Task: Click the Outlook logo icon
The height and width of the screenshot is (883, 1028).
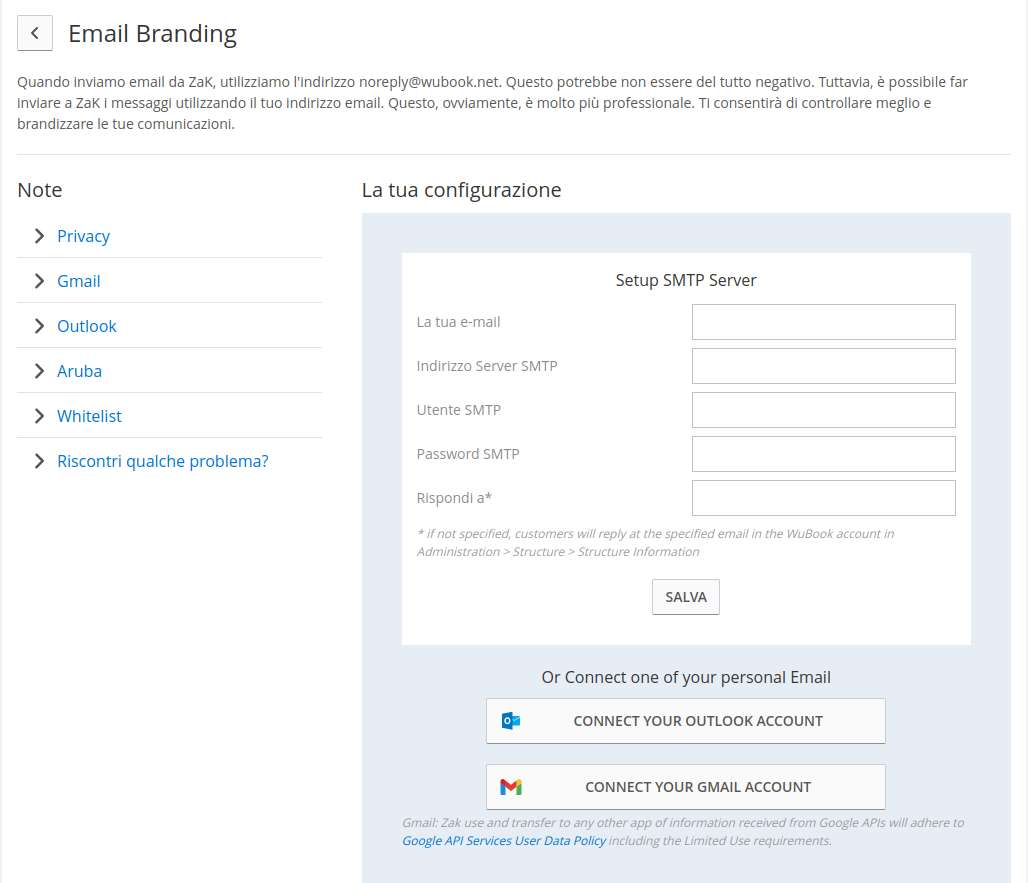Action: [x=511, y=721]
